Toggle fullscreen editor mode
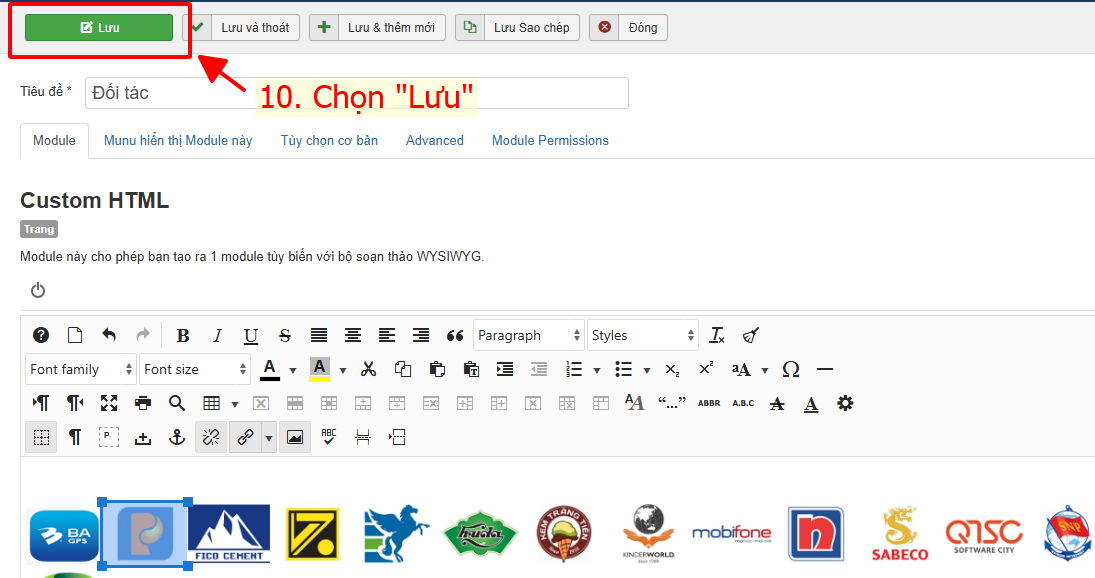1095x578 pixels. click(x=109, y=403)
